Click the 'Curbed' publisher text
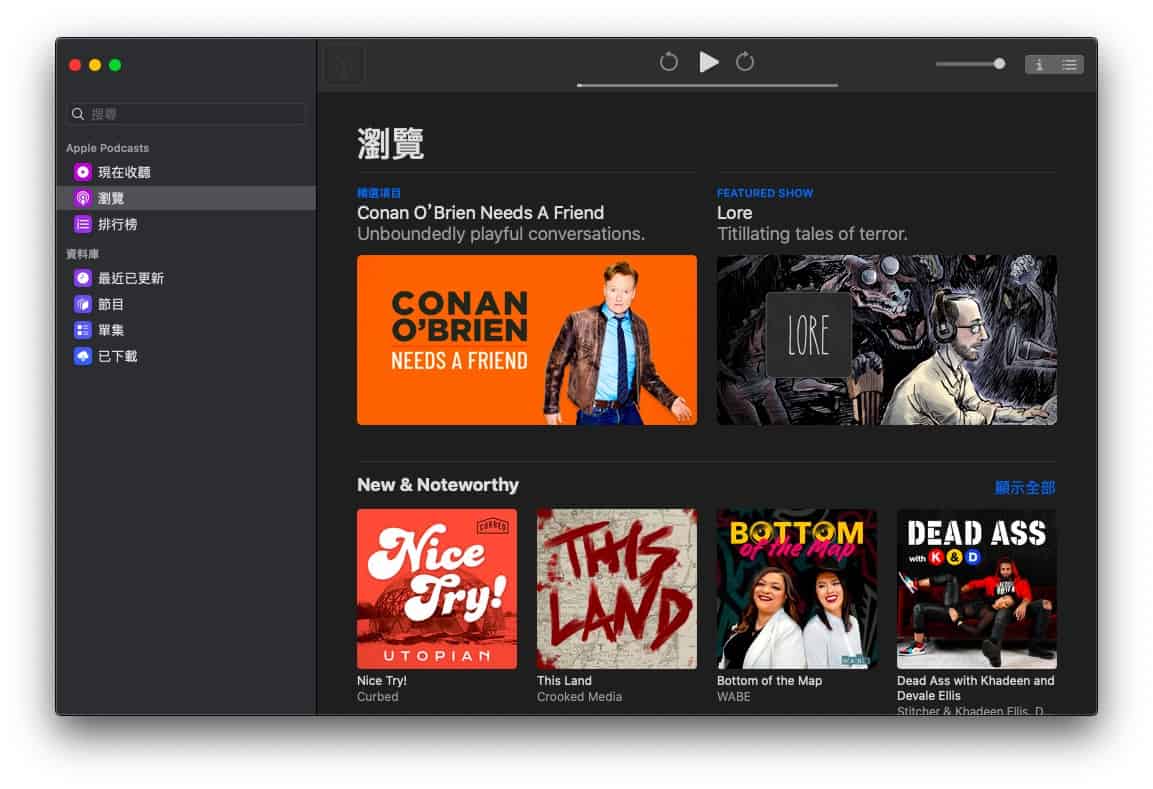This screenshot has width=1153, height=789. click(377, 696)
